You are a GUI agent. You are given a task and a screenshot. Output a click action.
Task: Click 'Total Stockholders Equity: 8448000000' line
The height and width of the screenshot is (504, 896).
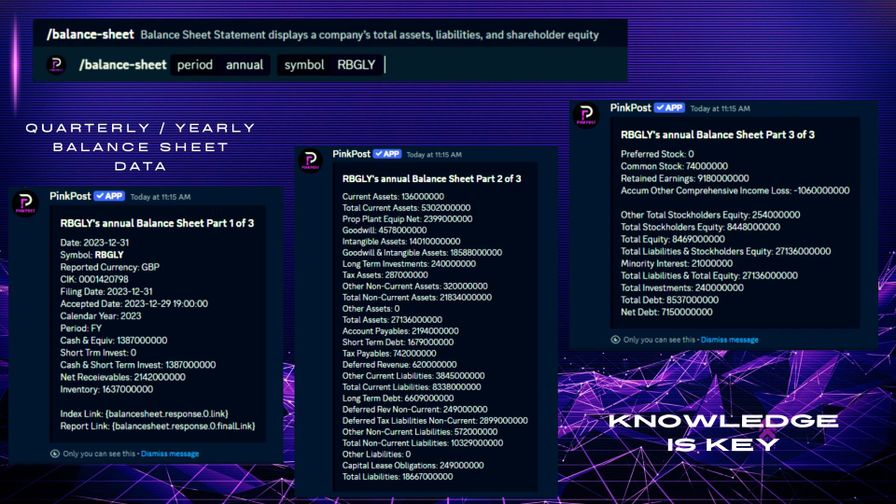click(x=700, y=227)
